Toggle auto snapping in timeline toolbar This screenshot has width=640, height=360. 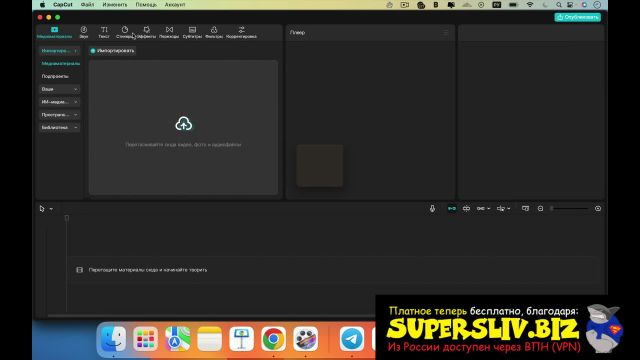(x=466, y=209)
